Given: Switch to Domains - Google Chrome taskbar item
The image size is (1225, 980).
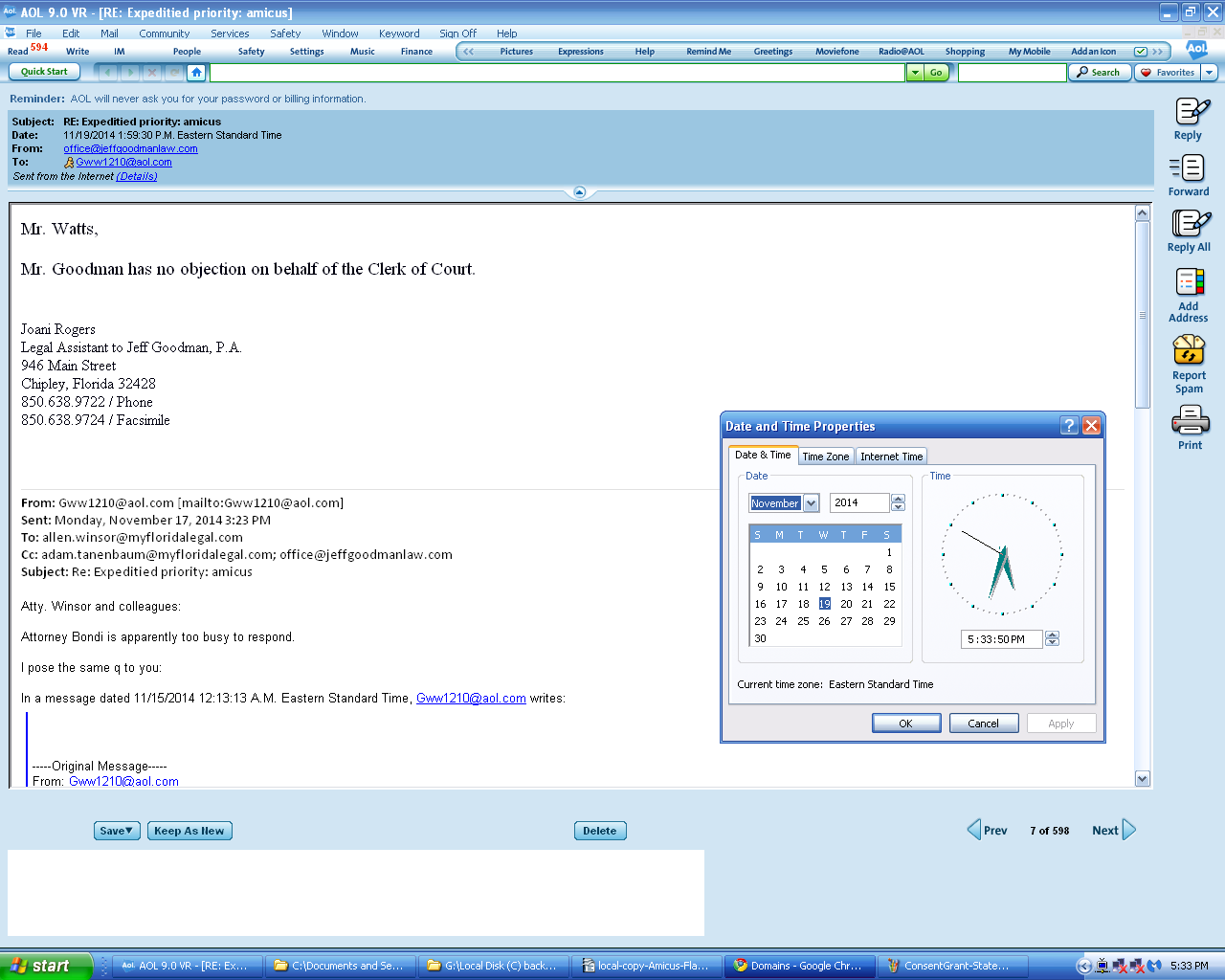Looking at the screenshot, I should point(799,966).
